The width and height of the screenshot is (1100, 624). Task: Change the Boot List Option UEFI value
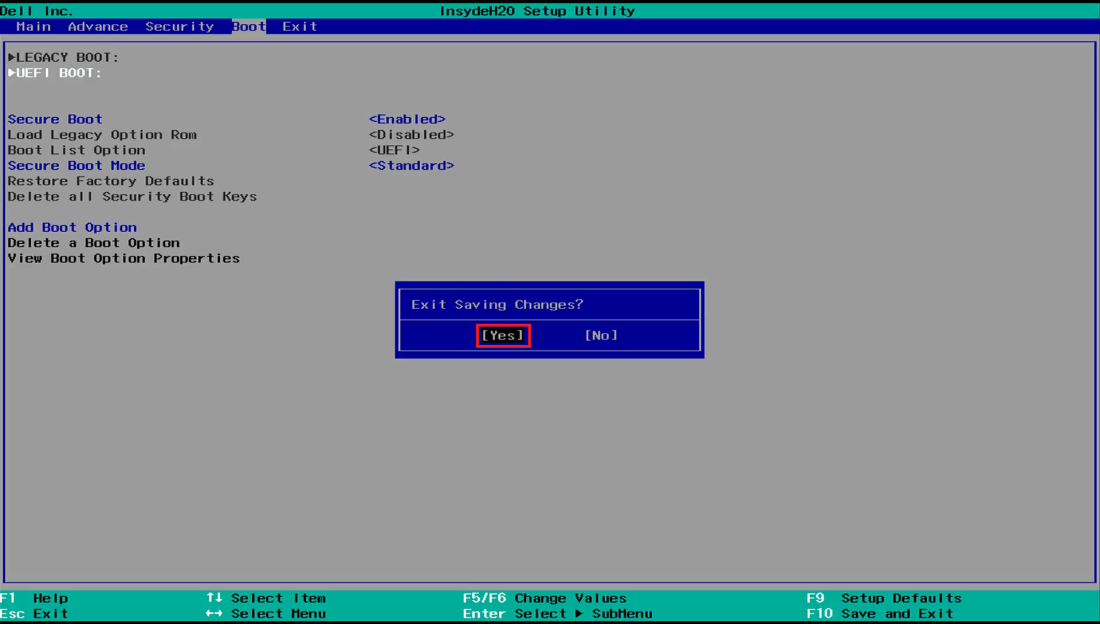click(394, 150)
